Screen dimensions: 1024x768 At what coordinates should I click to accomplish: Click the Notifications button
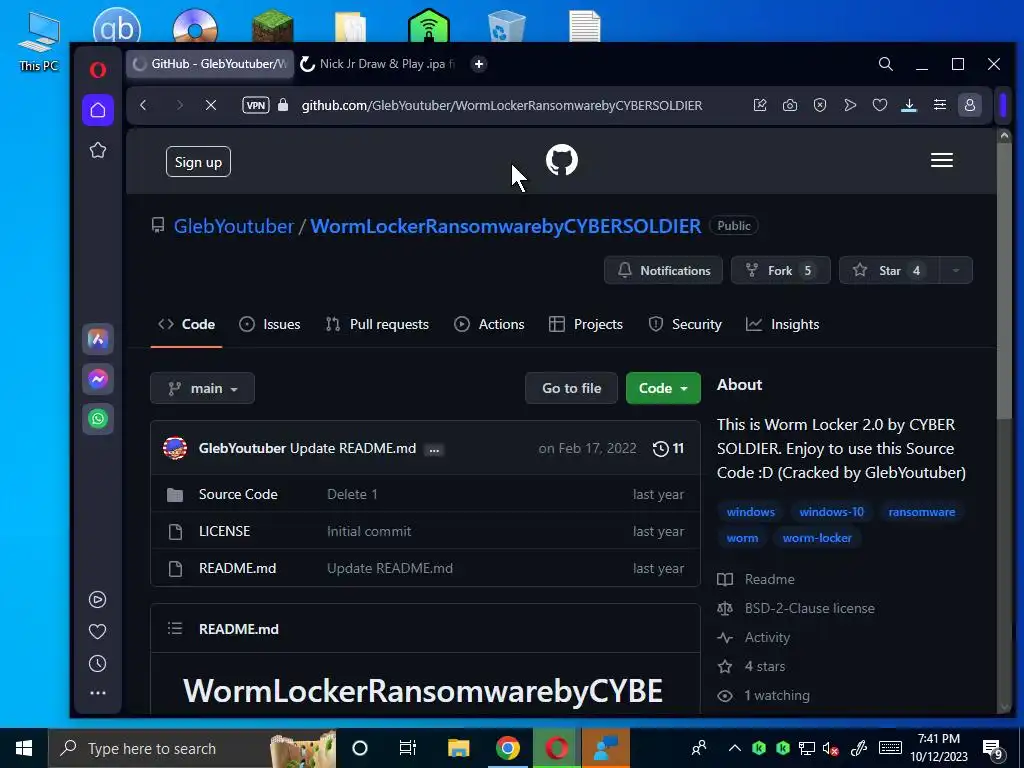pyautogui.click(x=663, y=270)
